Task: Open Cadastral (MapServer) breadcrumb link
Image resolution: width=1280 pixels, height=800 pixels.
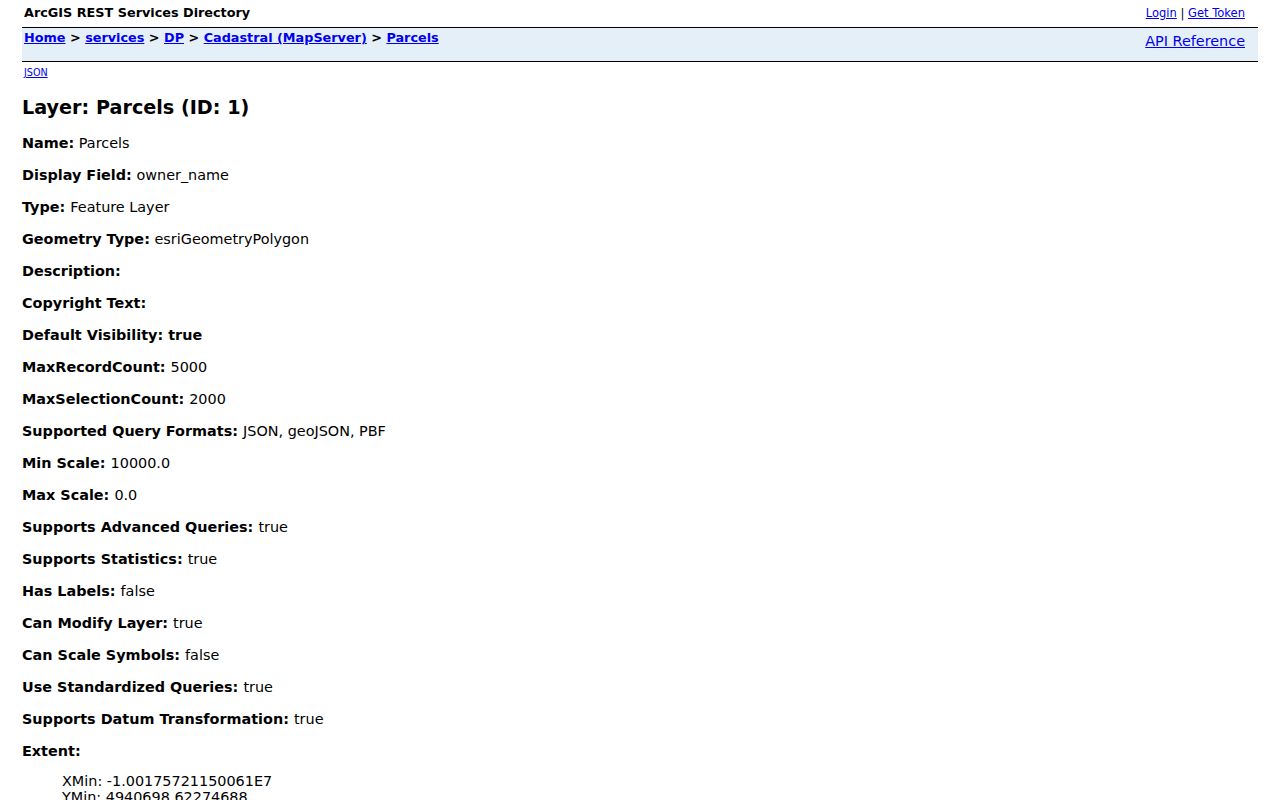Action: click(x=285, y=38)
